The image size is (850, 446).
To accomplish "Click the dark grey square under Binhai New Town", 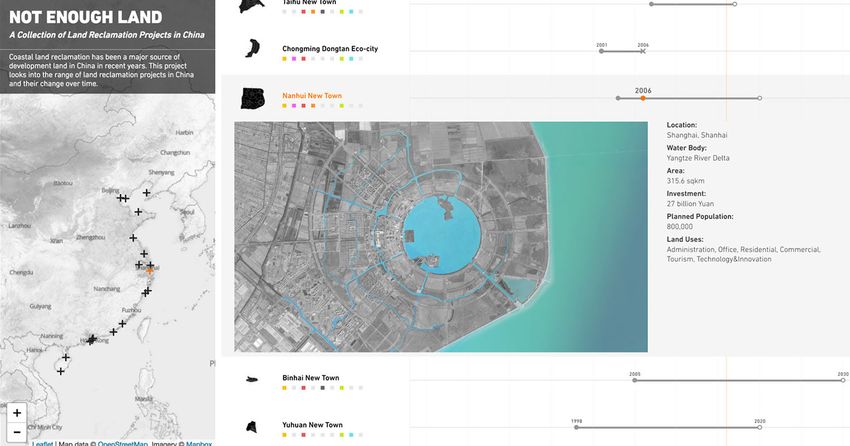I will pyautogui.click(x=323, y=388).
